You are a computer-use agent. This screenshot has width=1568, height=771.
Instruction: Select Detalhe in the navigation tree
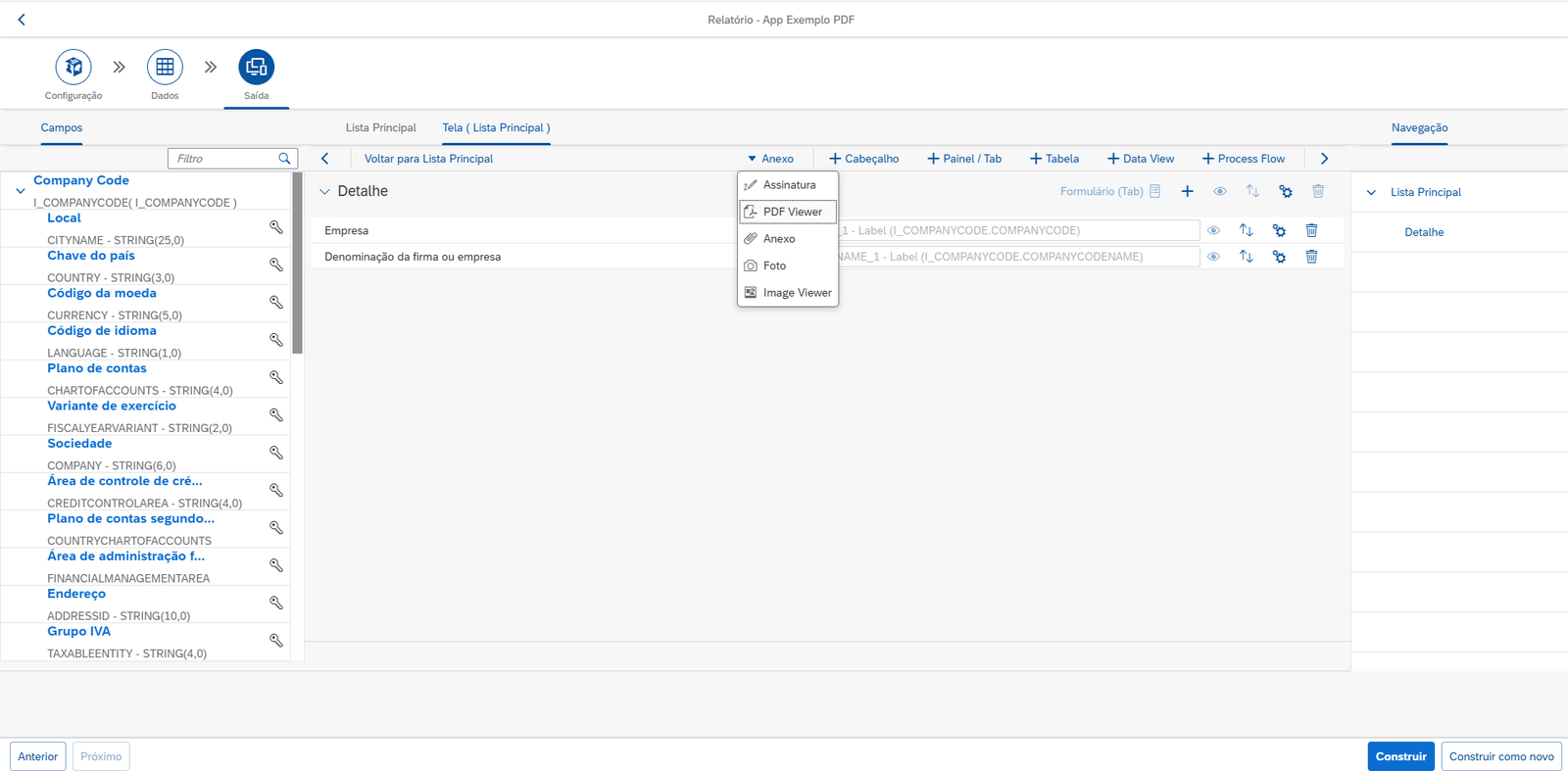[x=1424, y=232]
